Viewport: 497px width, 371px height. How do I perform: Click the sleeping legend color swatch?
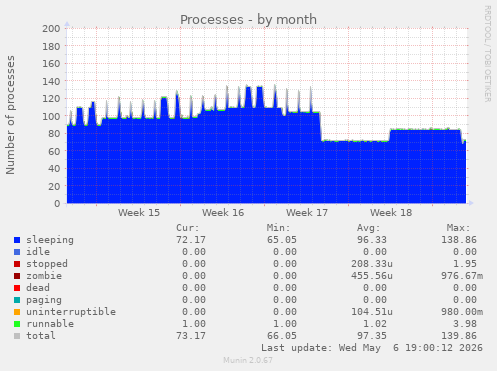point(17,240)
